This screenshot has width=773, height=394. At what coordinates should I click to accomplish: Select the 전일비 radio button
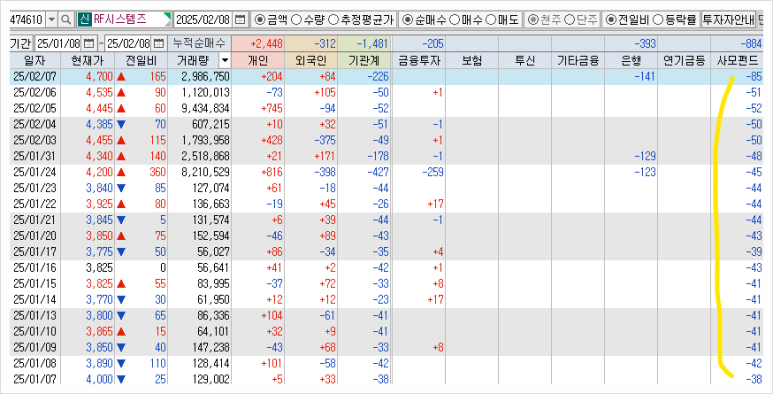coord(611,20)
